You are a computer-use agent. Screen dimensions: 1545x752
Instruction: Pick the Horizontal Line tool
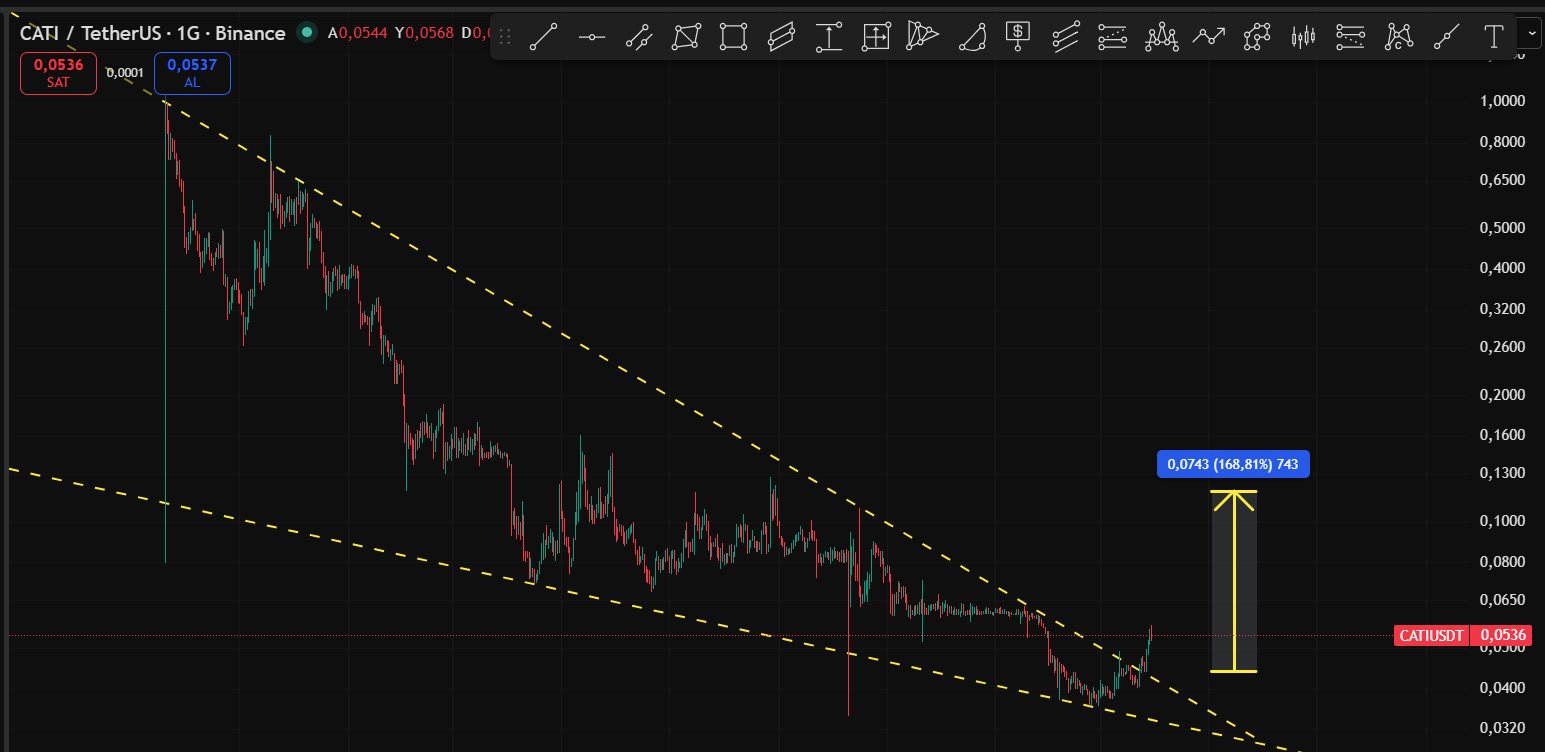coord(592,37)
